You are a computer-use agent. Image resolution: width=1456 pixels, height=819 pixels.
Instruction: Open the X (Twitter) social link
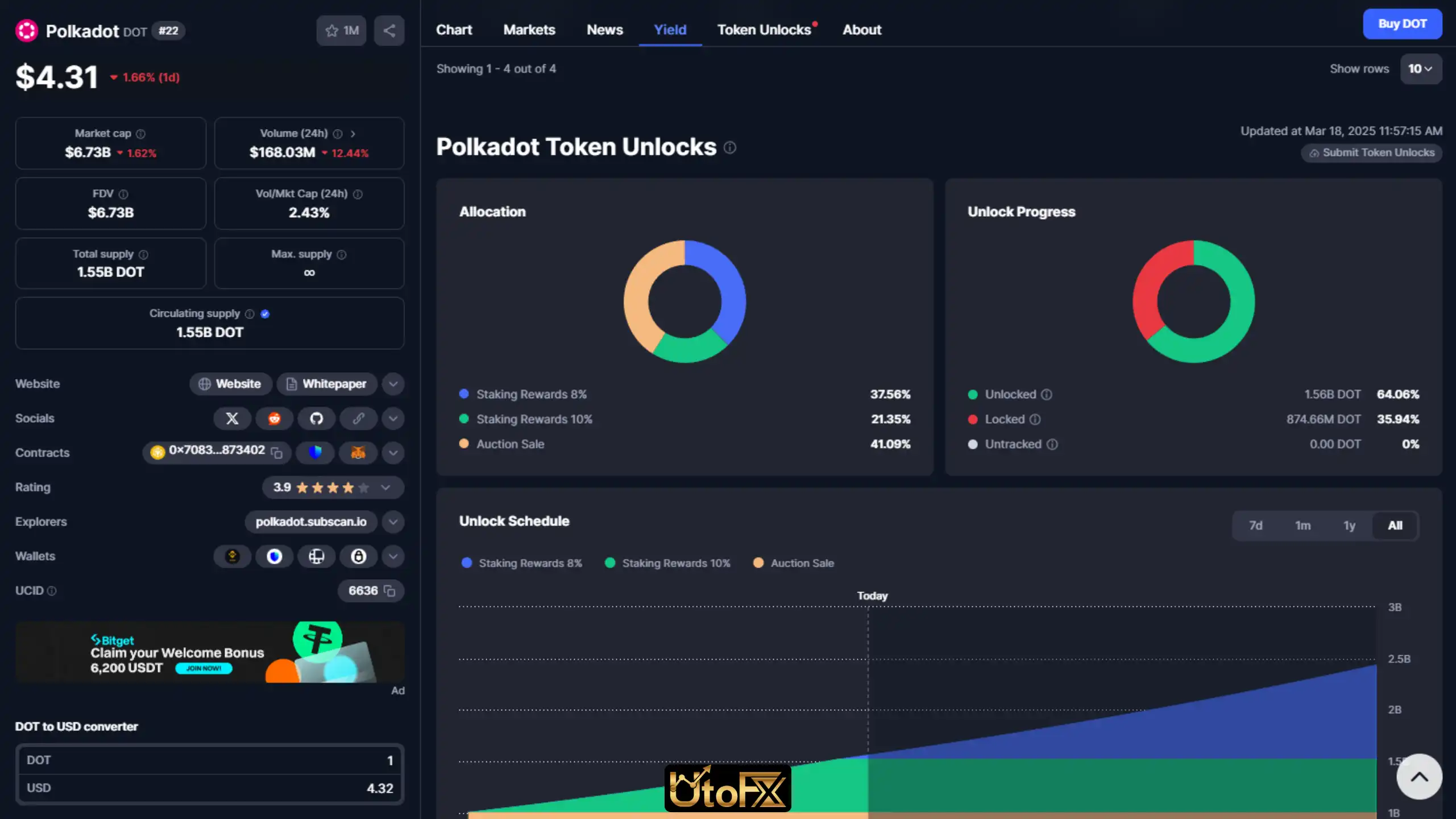coord(232,419)
